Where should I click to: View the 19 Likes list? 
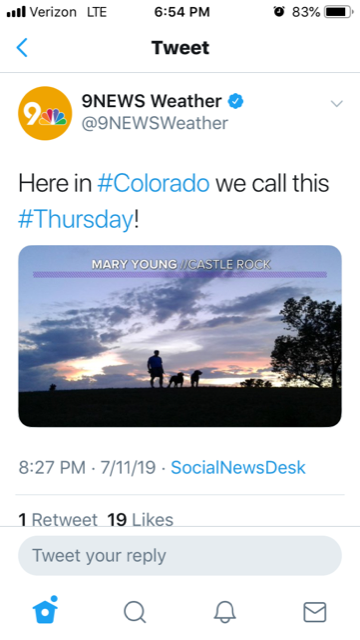click(x=140, y=519)
